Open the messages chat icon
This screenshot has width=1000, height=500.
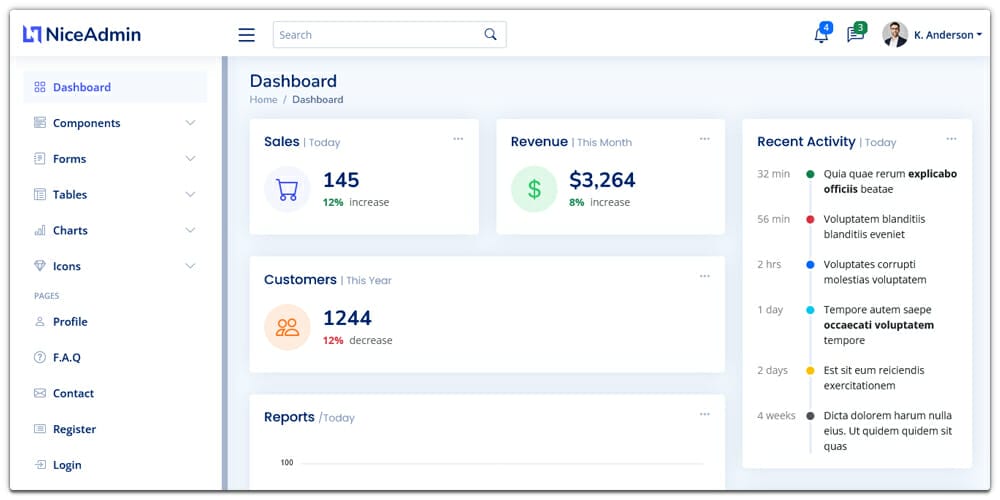click(855, 35)
